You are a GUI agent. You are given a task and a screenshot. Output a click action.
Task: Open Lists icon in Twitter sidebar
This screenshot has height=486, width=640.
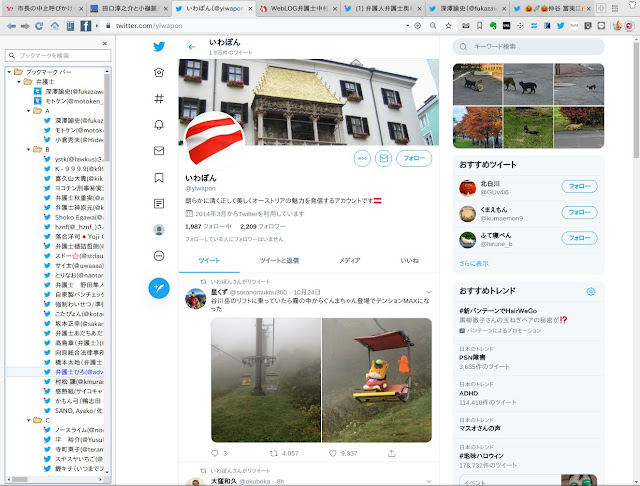[159, 203]
